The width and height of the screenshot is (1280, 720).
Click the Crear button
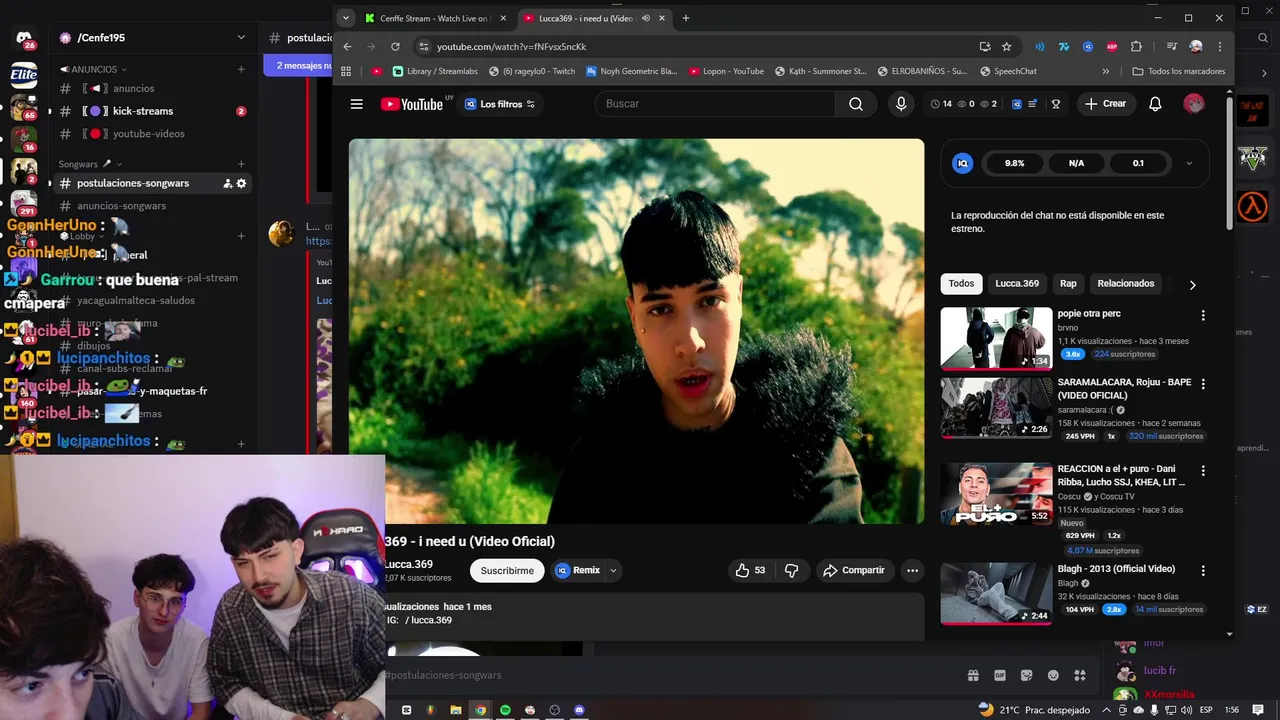1105,104
